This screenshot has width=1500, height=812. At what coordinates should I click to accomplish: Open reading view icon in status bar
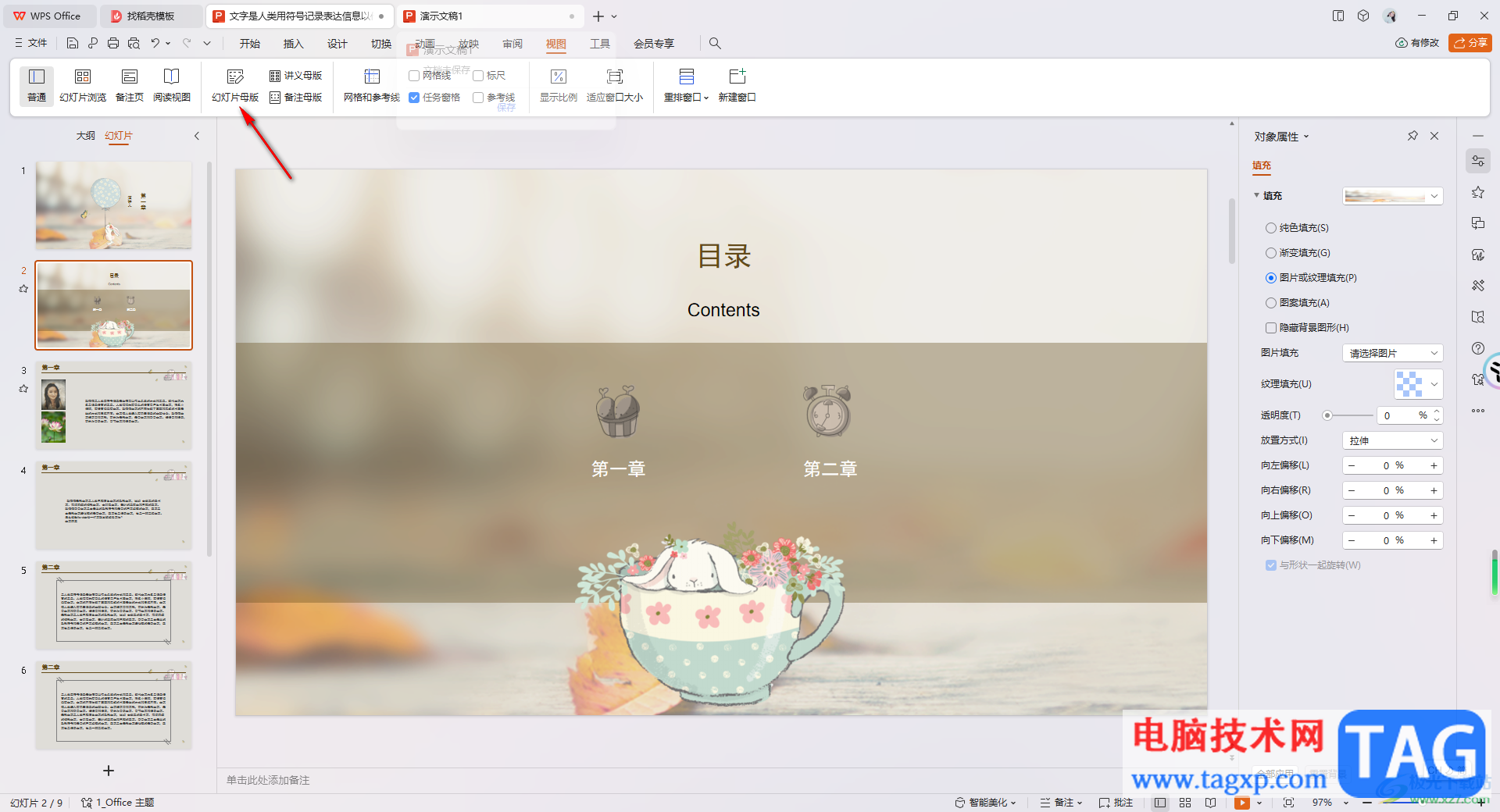[1210, 803]
